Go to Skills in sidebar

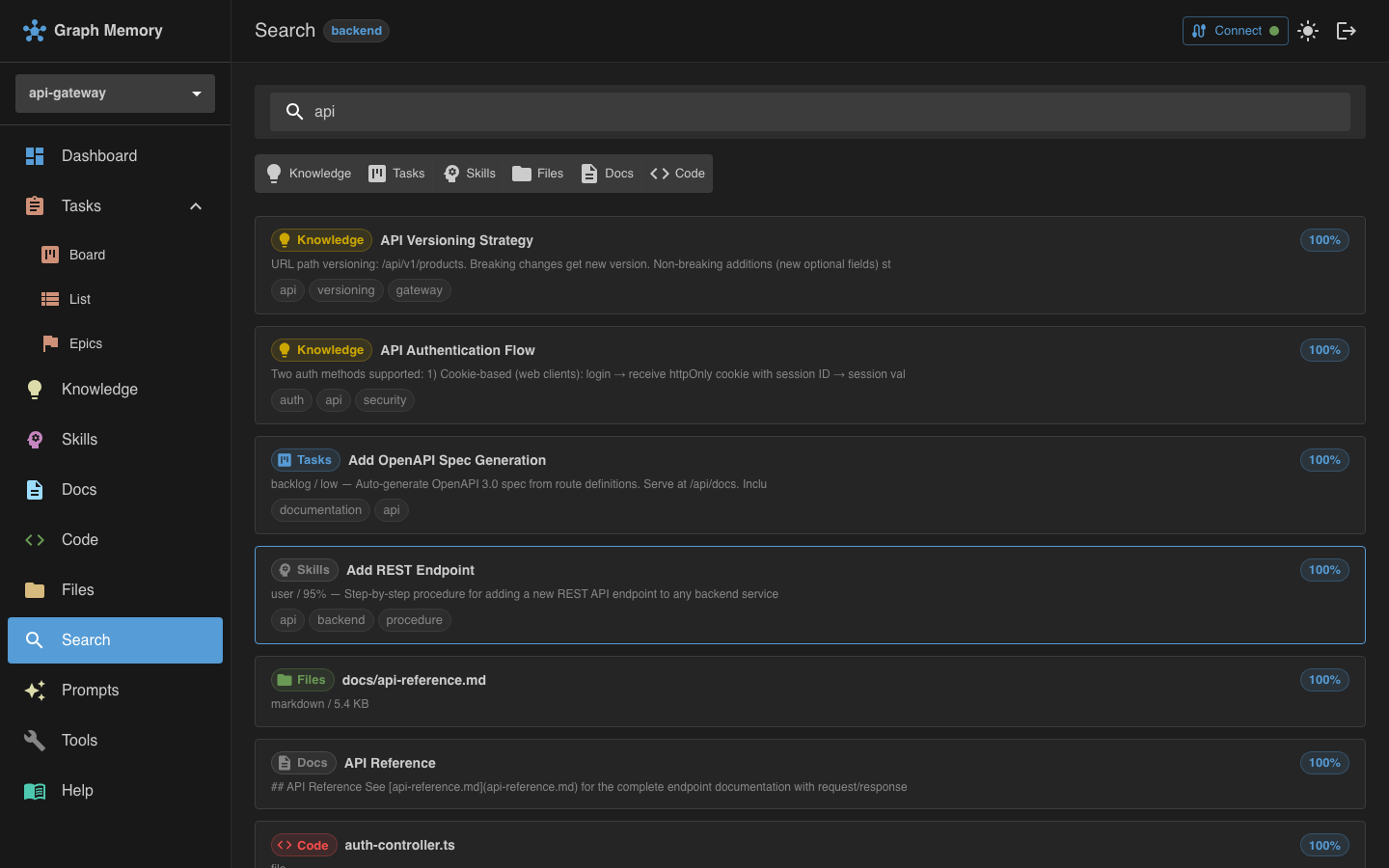[115, 440]
